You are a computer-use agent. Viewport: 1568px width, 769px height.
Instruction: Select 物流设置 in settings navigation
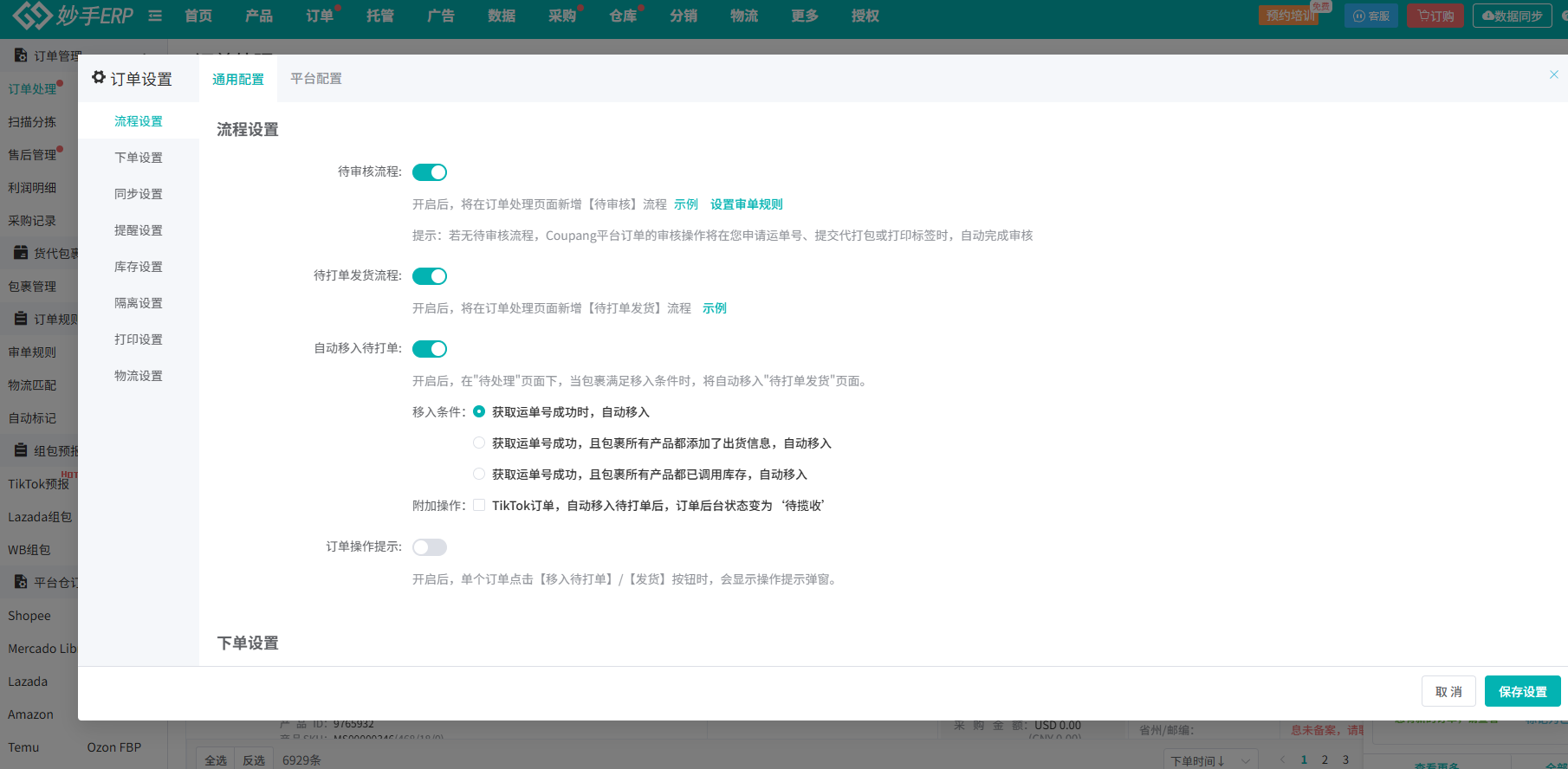pyautogui.click(x=139, y=376)
